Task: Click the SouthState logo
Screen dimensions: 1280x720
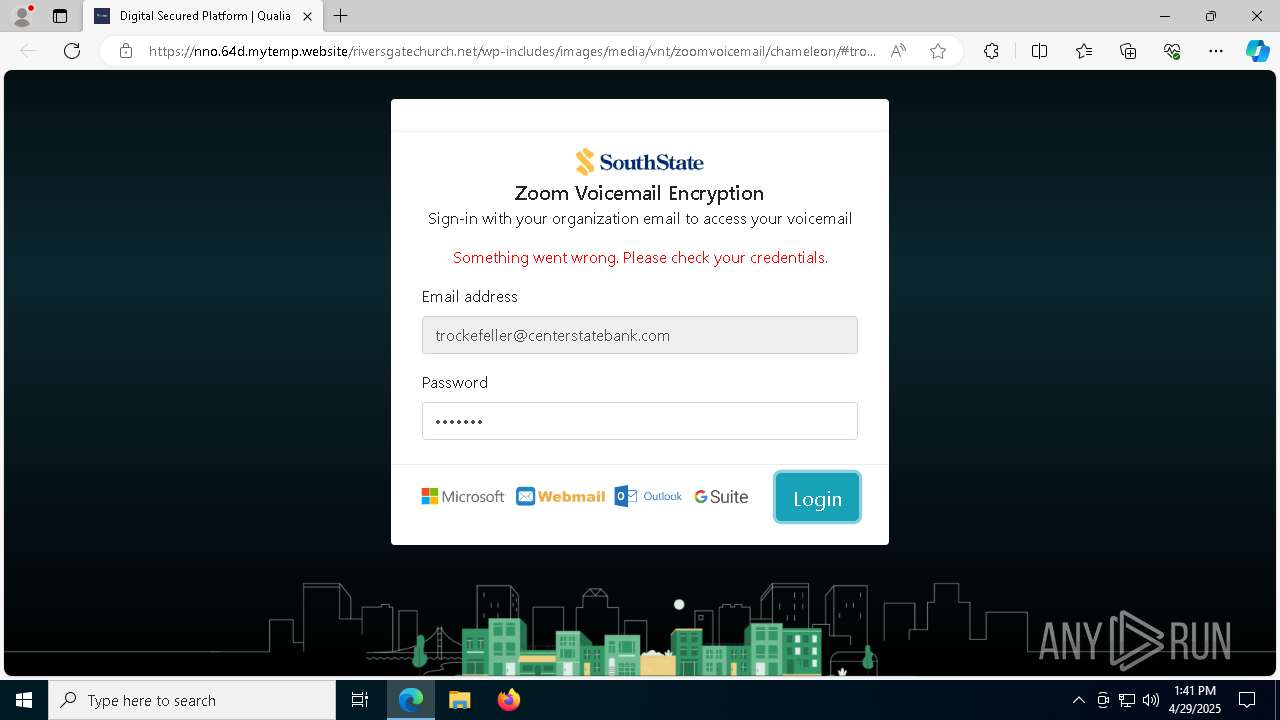Action: click(639, 162)
